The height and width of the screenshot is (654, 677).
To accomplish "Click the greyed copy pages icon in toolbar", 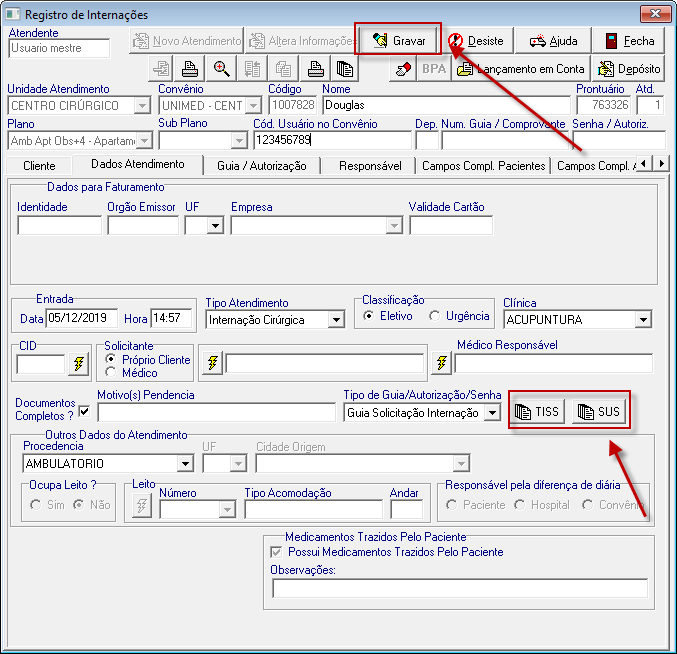I will (283, 69).
